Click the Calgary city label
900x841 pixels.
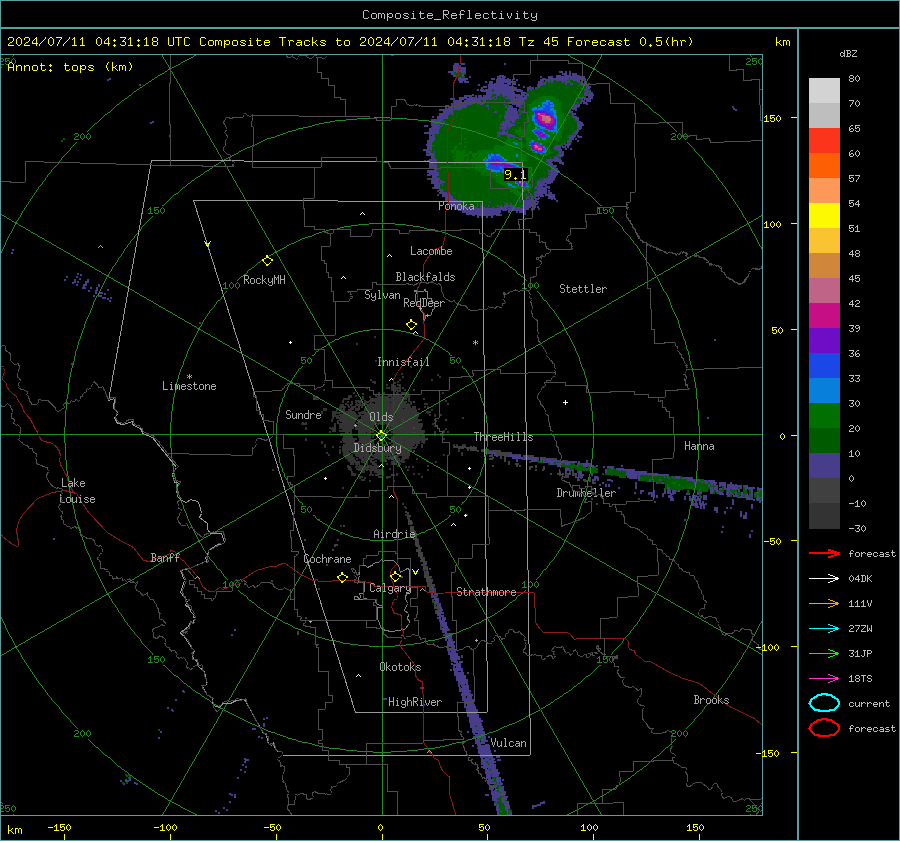(x=390, y=588)
